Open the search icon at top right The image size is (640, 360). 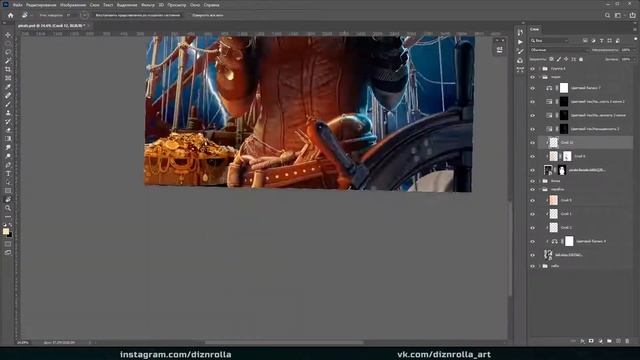(607, 15)
